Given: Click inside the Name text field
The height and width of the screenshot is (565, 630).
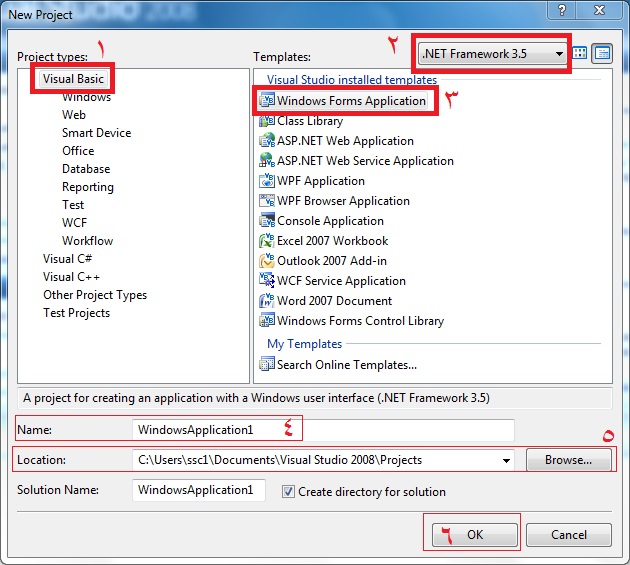Looking at the screenshot, I should (x=323, y=430).
